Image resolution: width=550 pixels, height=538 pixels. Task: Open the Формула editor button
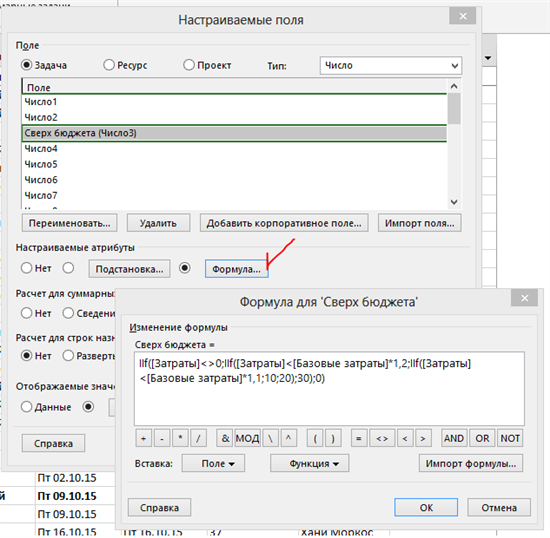click(236, 269)
